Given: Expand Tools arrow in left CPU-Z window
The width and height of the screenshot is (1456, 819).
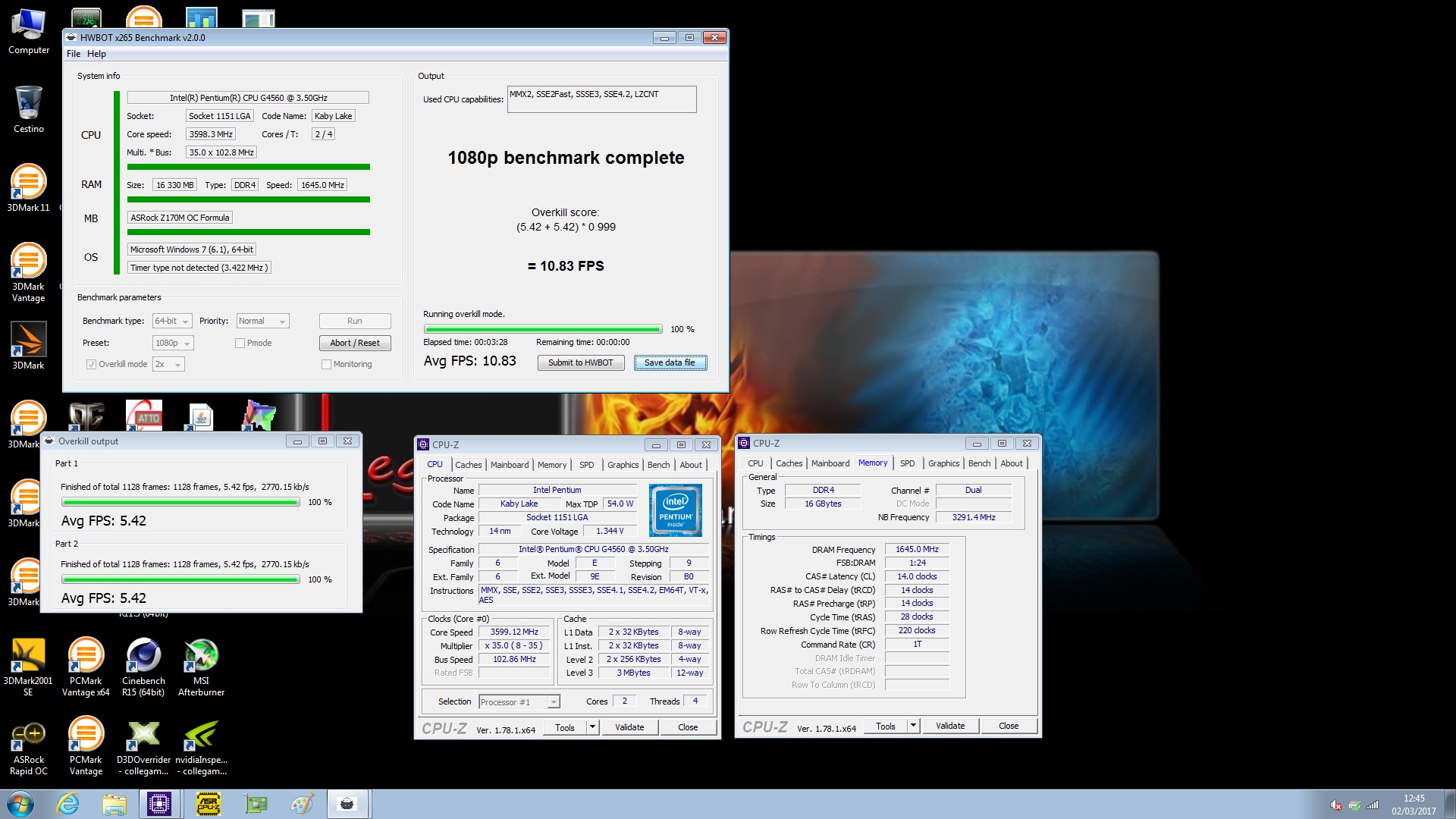Looking at the screenshot, I should point(592,727).
